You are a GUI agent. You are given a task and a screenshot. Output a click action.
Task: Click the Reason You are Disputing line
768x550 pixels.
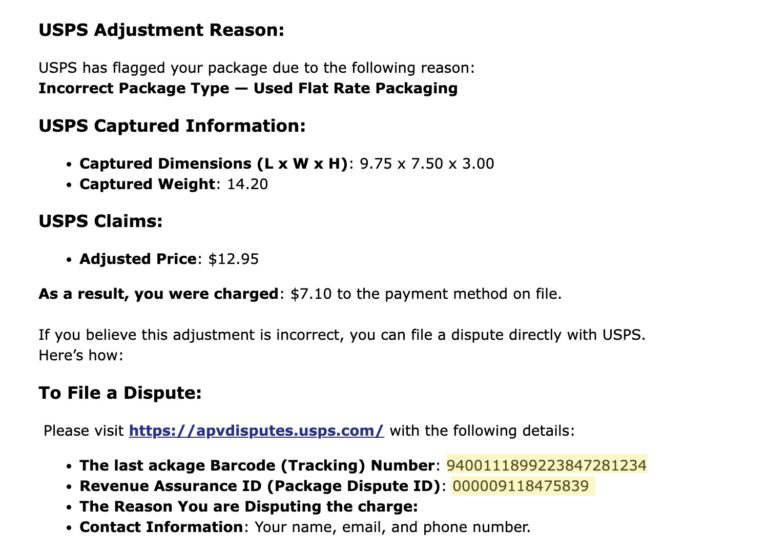tap(249, 506)
